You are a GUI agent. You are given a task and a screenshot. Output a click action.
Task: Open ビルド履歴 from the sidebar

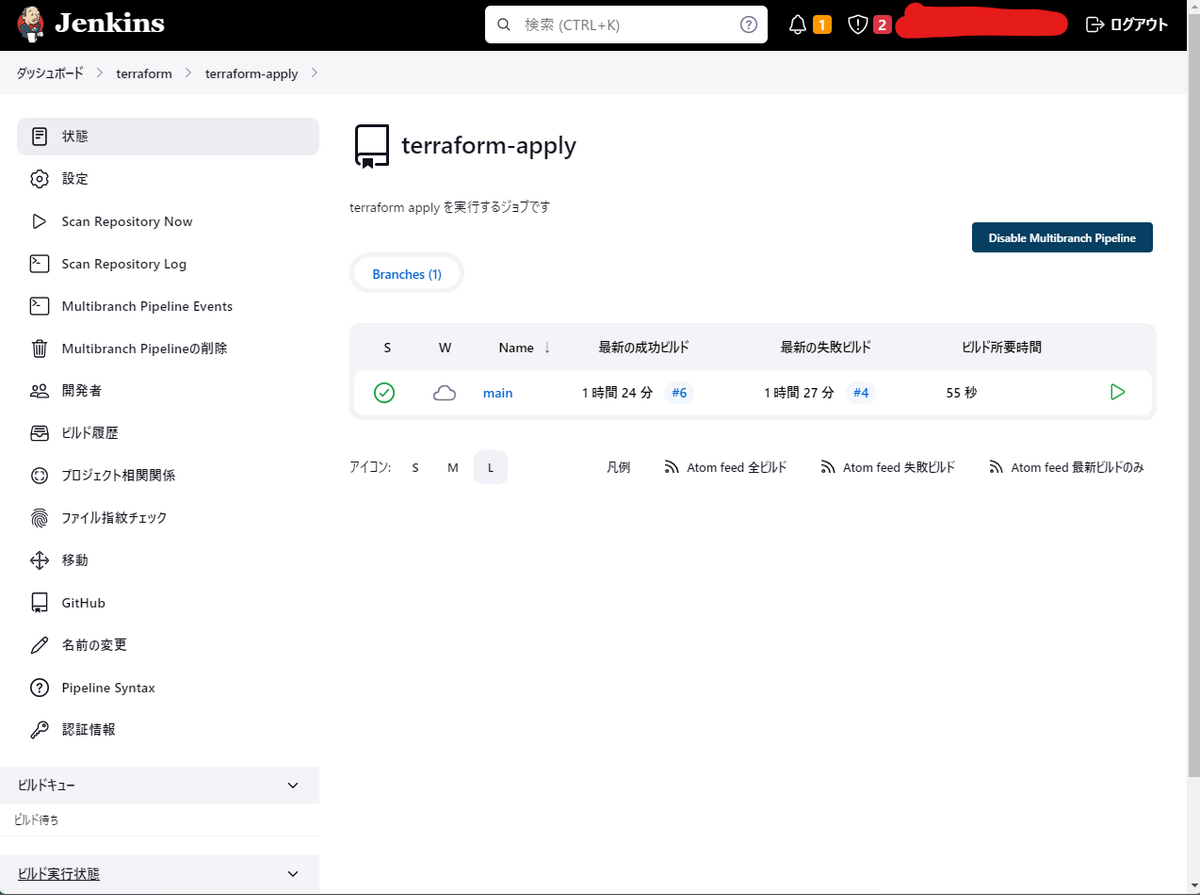click(x=168, y=433)
